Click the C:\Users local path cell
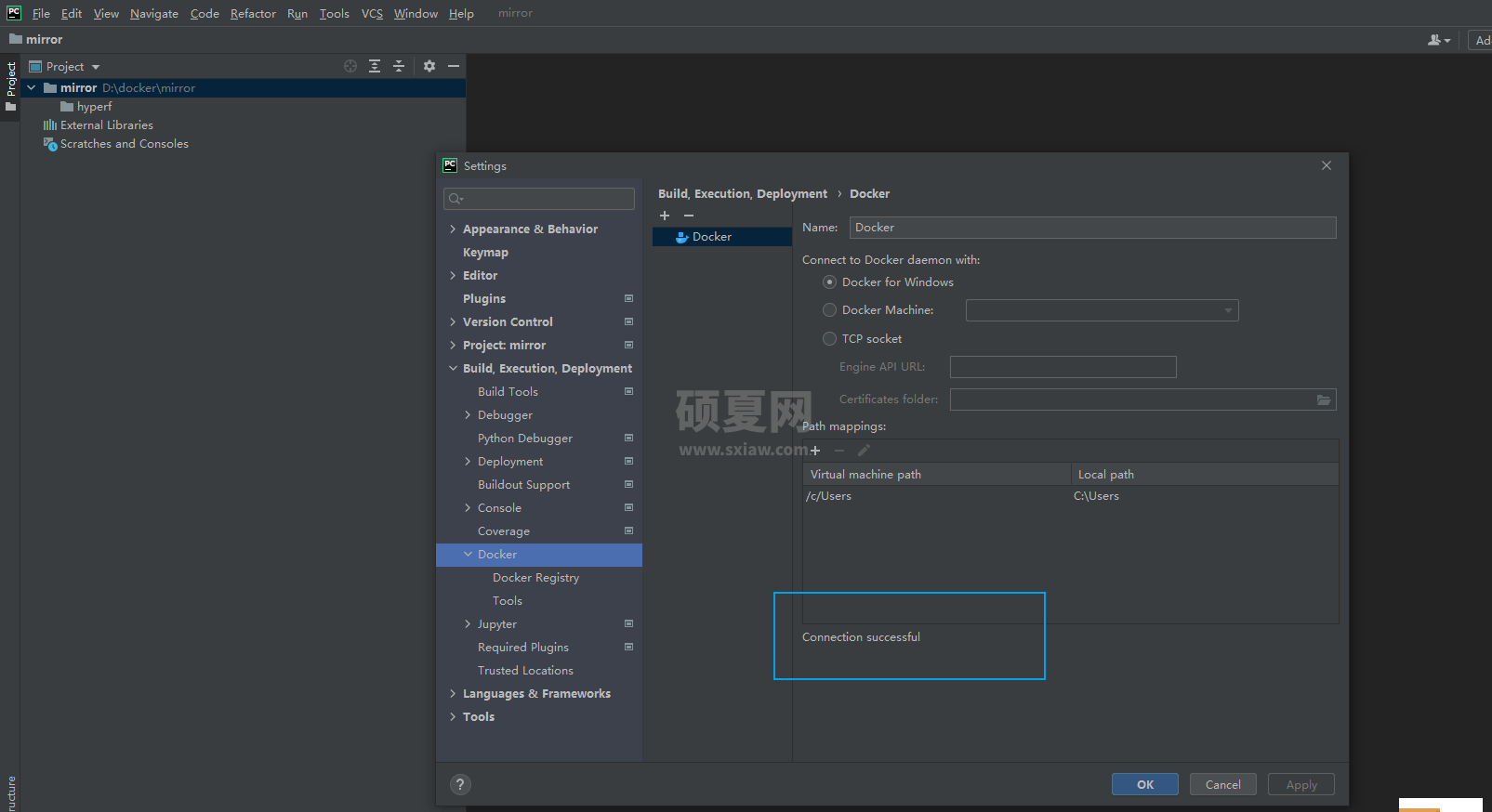The height and width of the screenshot is (812, 1492). point(1205,496)
